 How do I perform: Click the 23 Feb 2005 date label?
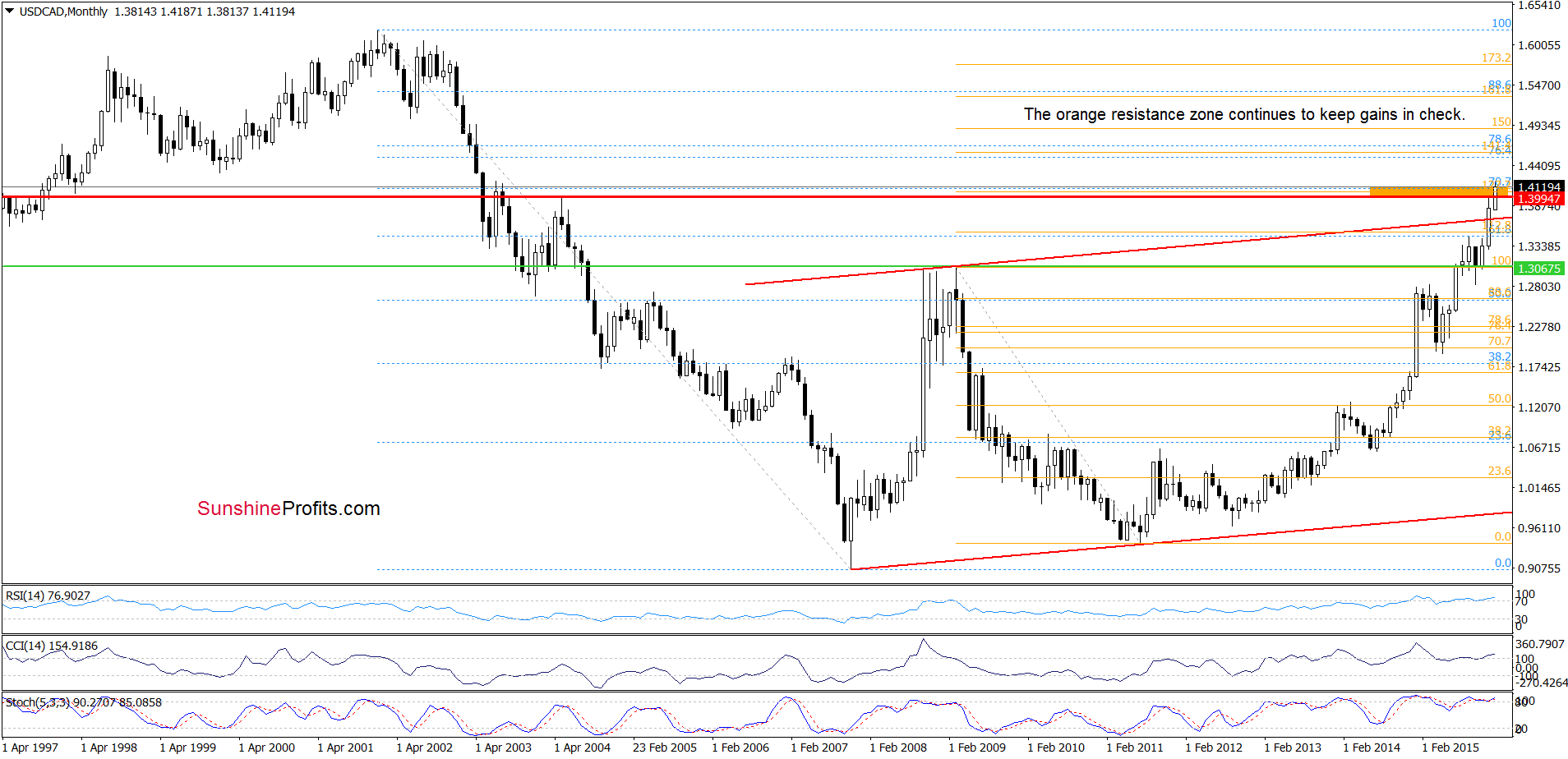tap(665, 747)
